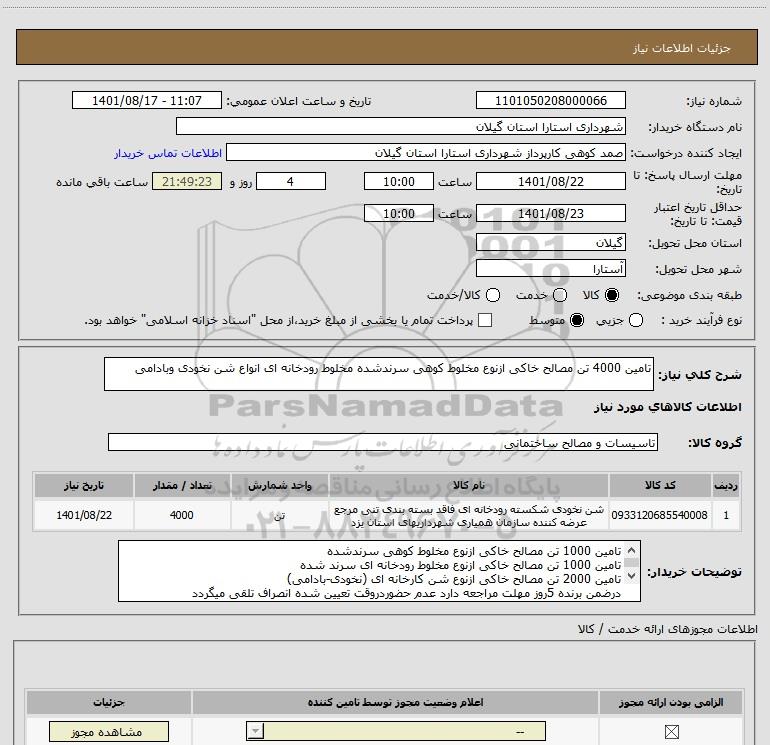Viewport: 770px width, 745px height.
Task: Click the need date cell 1401/08/22
Action: [84, 515]
